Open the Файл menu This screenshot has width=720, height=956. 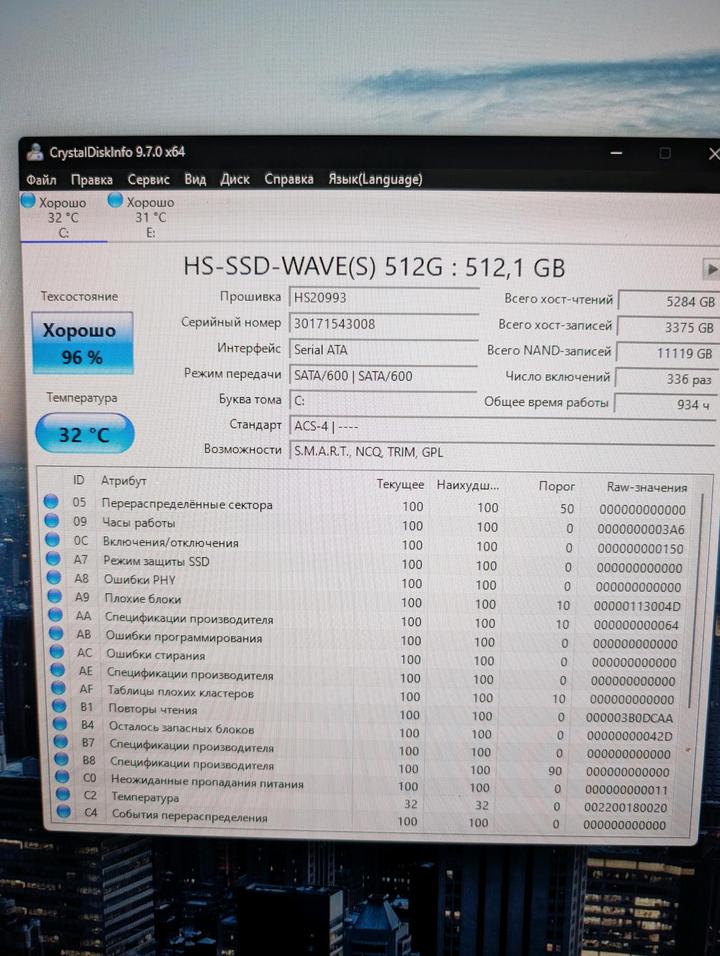[x=41, y=180]
